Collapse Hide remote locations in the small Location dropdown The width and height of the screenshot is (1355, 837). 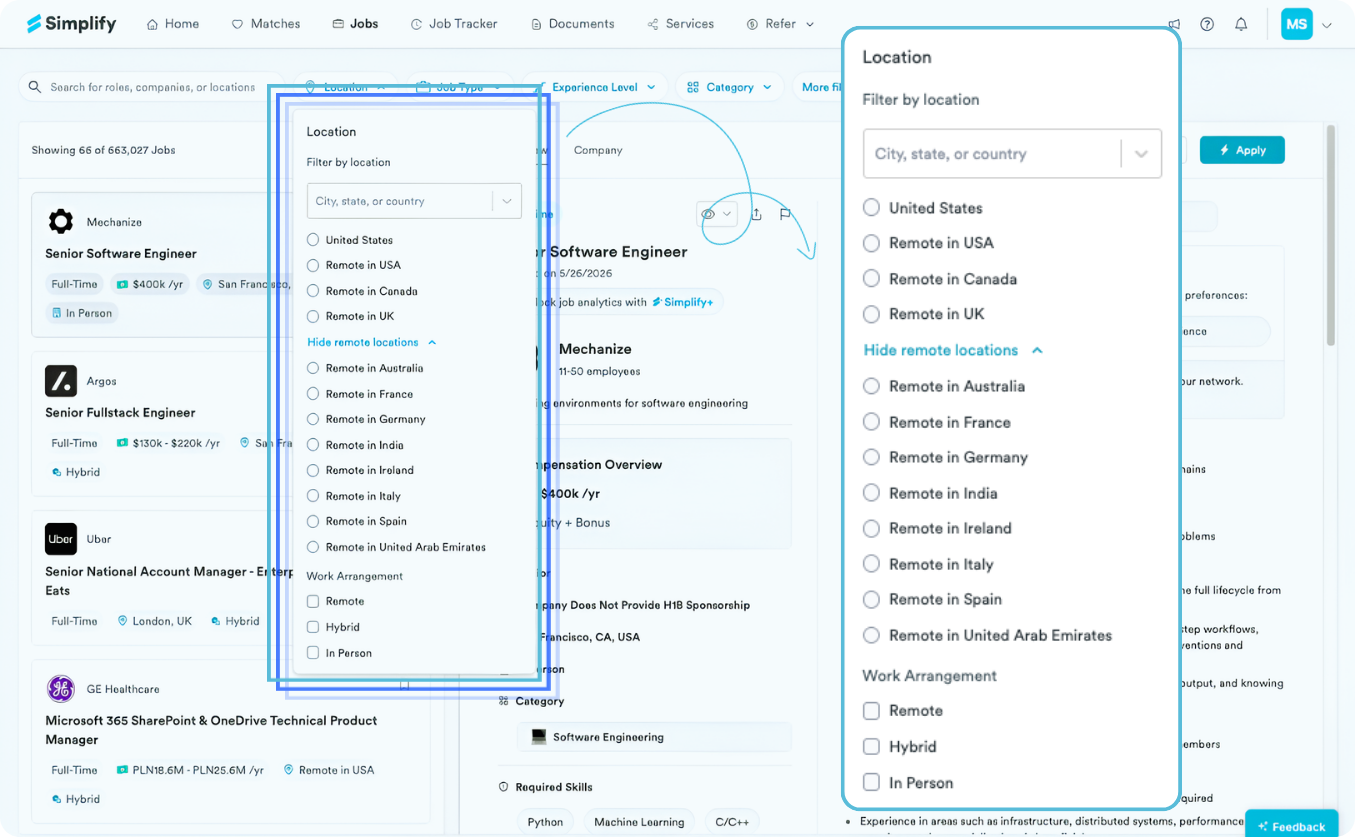pos(372,342)
